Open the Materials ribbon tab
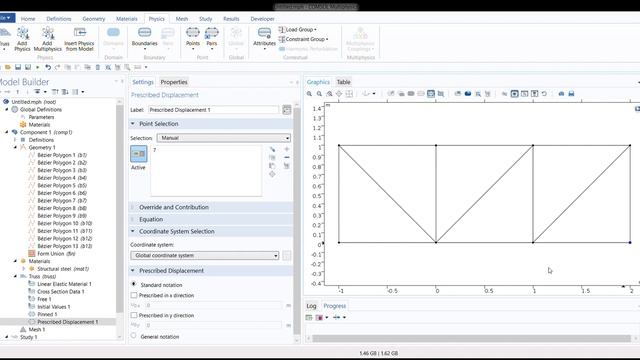This screenshot has height=360, width=640. tap(127, 19)
